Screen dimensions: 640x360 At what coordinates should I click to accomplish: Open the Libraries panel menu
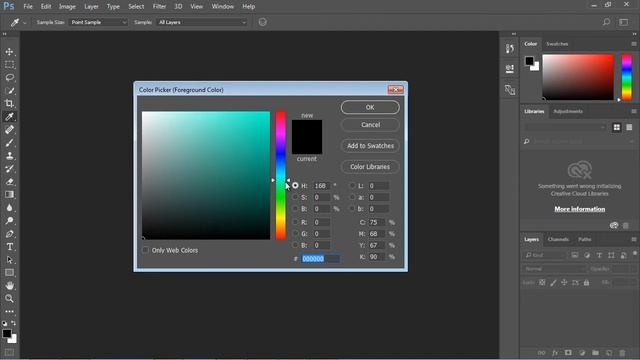pyautogui.click(x=633, y=111)
